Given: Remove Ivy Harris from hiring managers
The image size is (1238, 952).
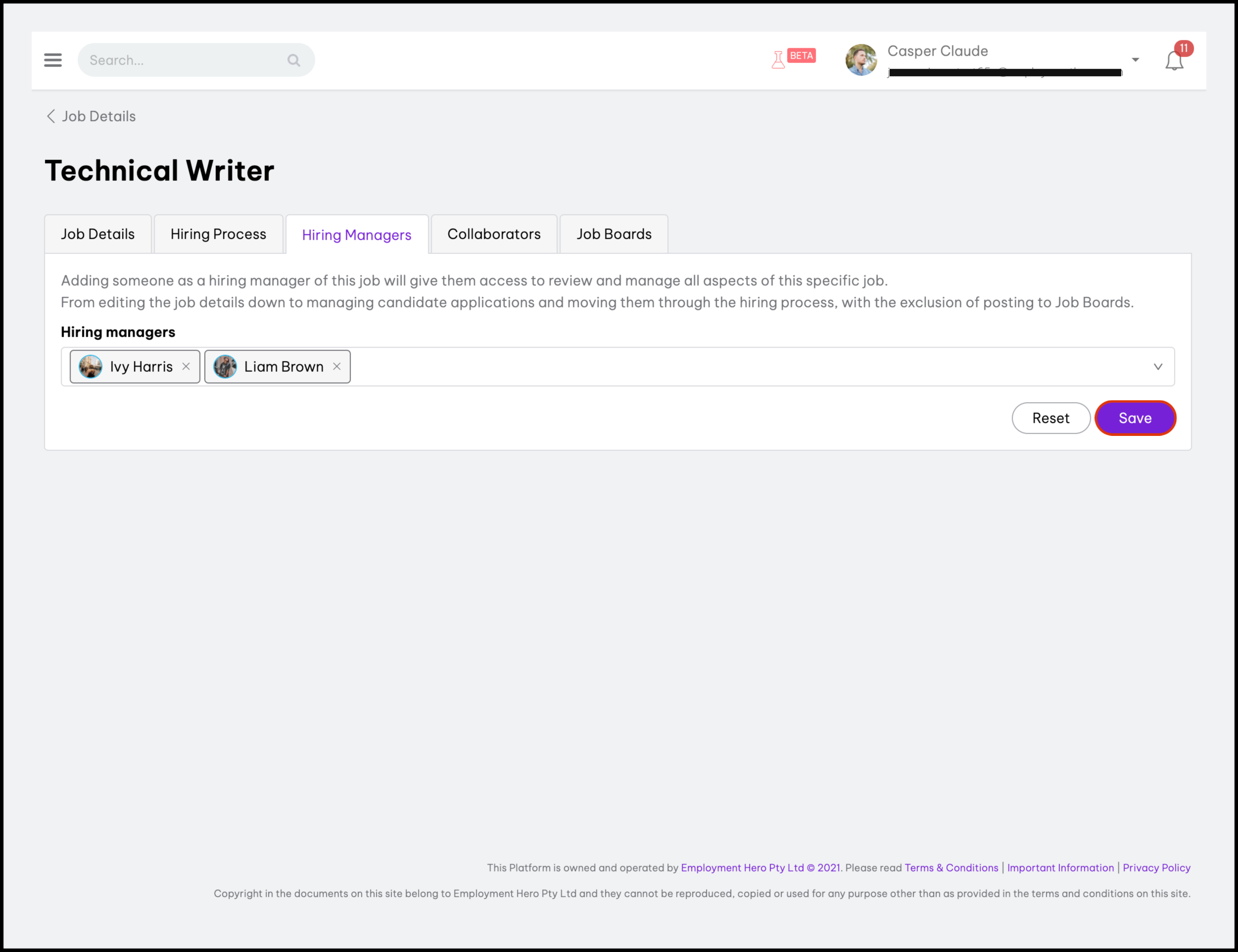Looking at the screenshot, I should click(x=186, y=367).
